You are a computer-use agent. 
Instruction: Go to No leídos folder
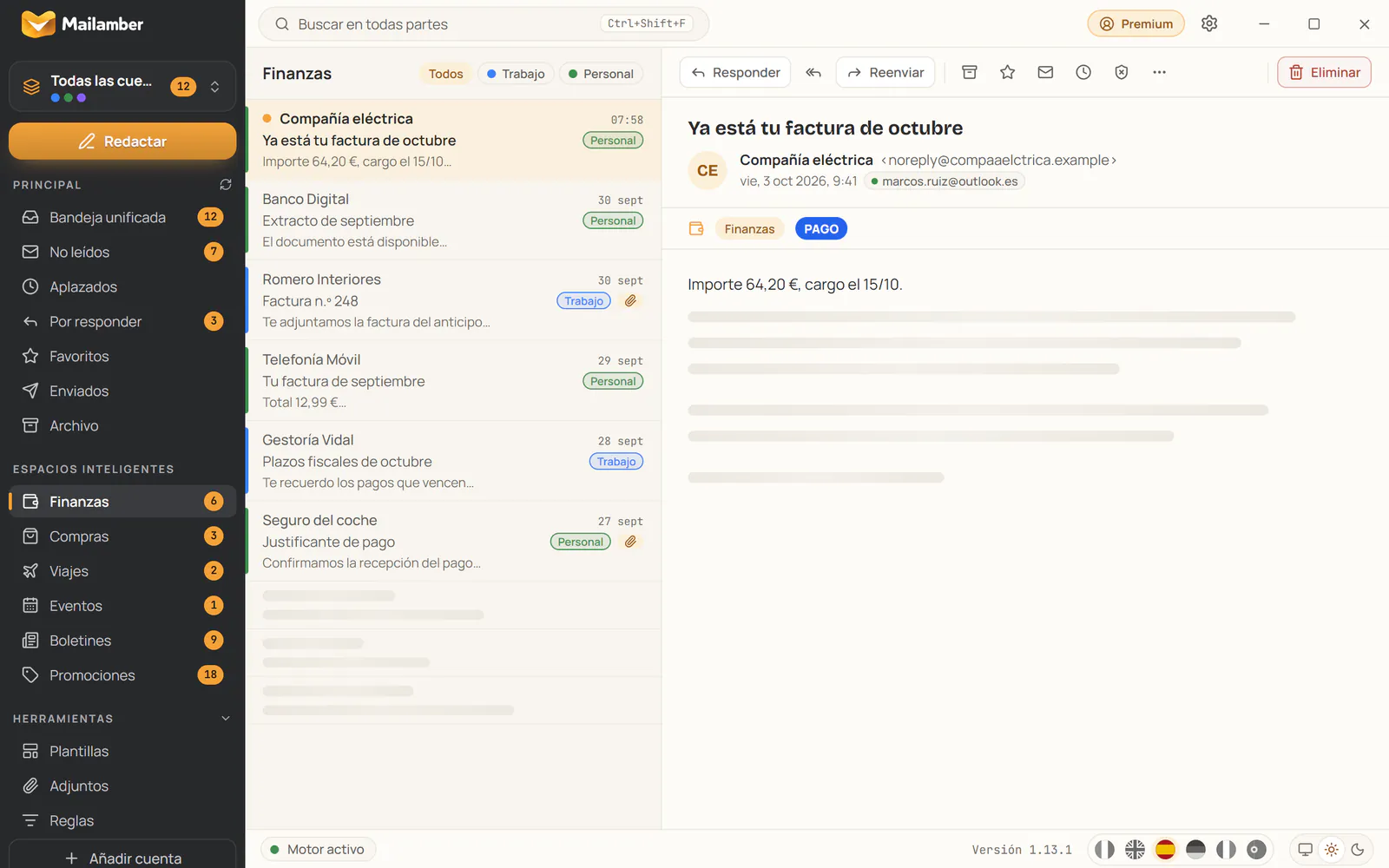[x=122, y=252]
